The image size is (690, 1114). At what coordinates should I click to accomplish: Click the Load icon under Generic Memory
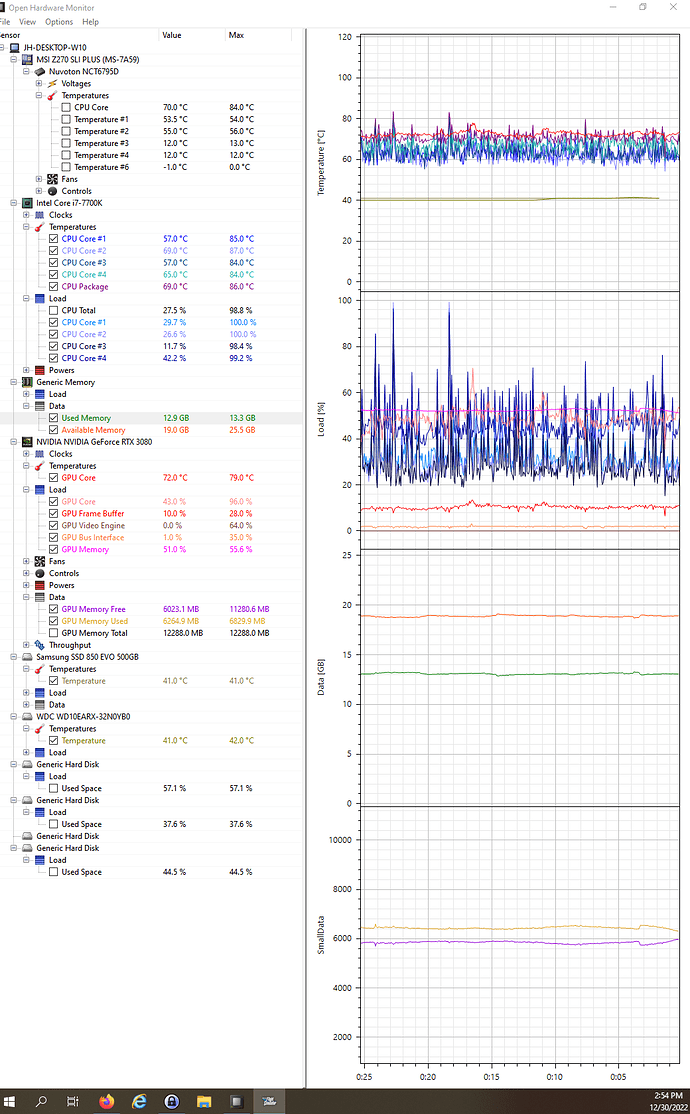pos(40,394)
